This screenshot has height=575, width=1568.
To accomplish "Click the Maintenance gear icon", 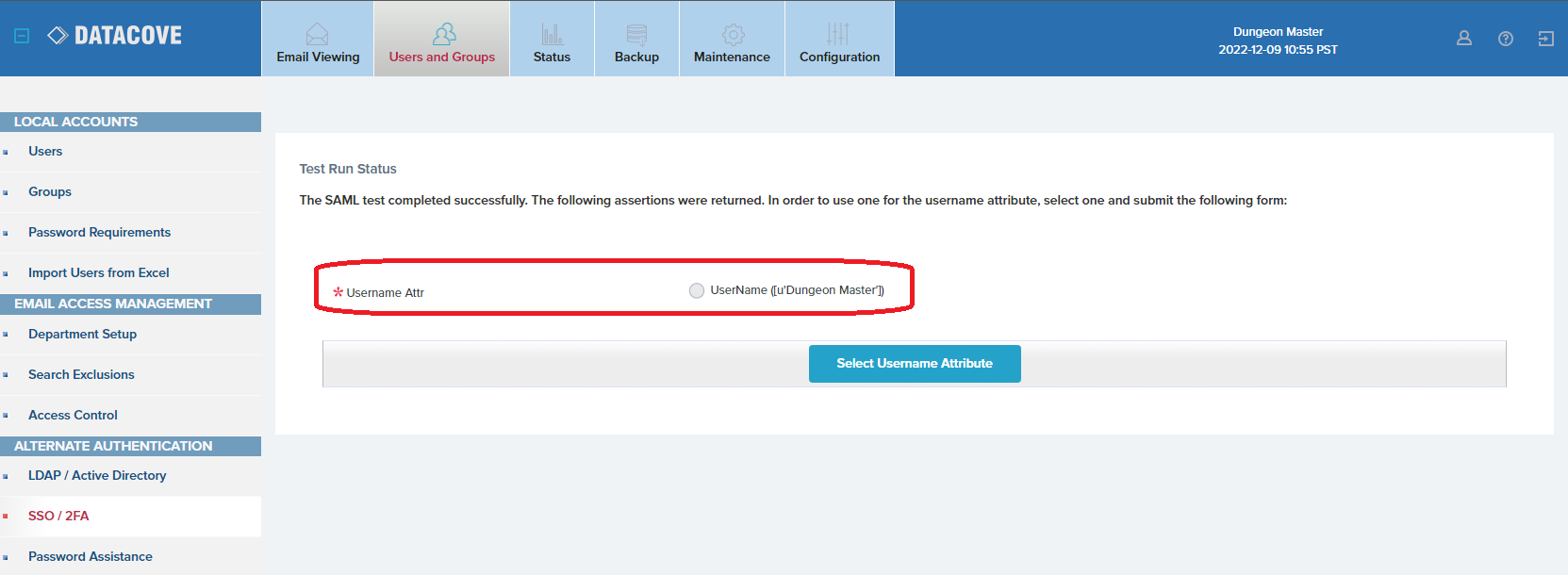I will (x=733, y=35).
